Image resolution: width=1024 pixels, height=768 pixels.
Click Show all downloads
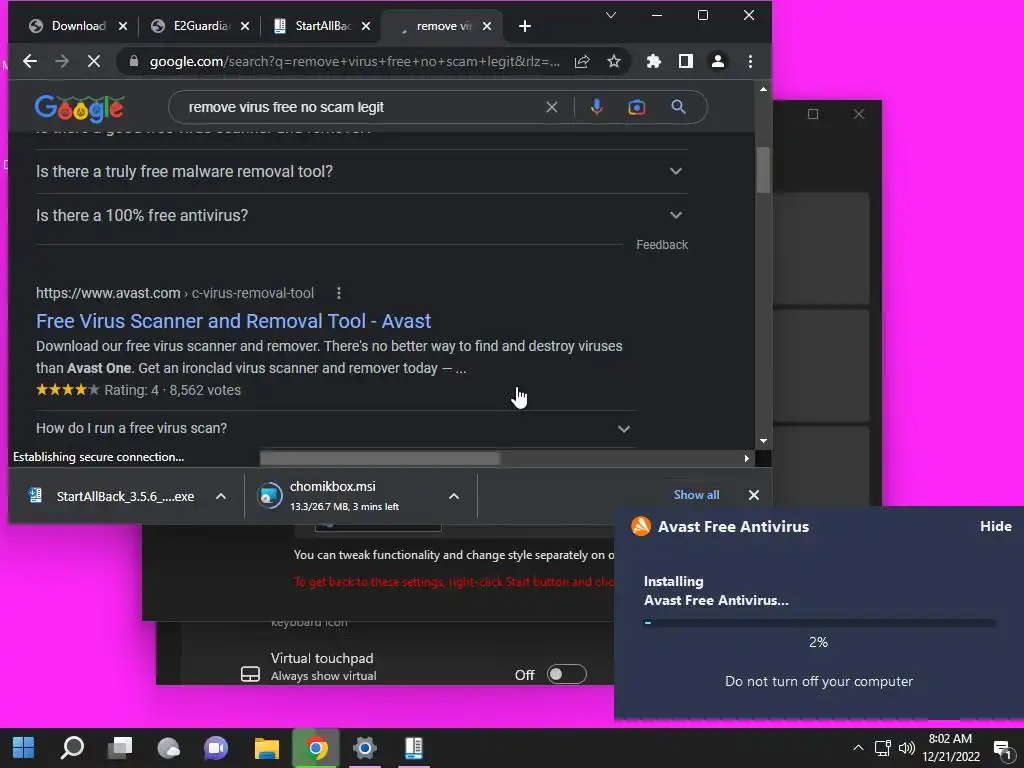tap(696, 495)
